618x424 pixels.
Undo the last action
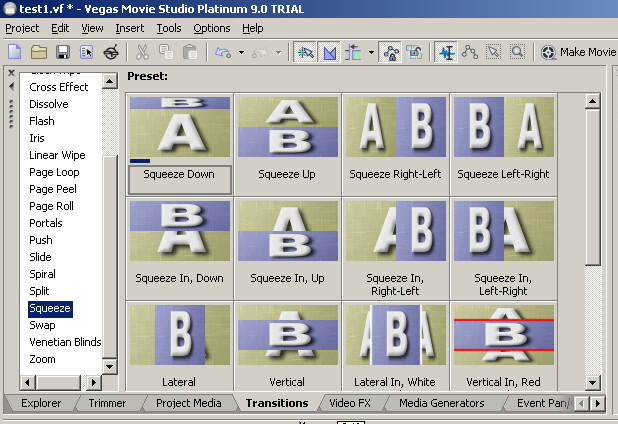(223, 52)
